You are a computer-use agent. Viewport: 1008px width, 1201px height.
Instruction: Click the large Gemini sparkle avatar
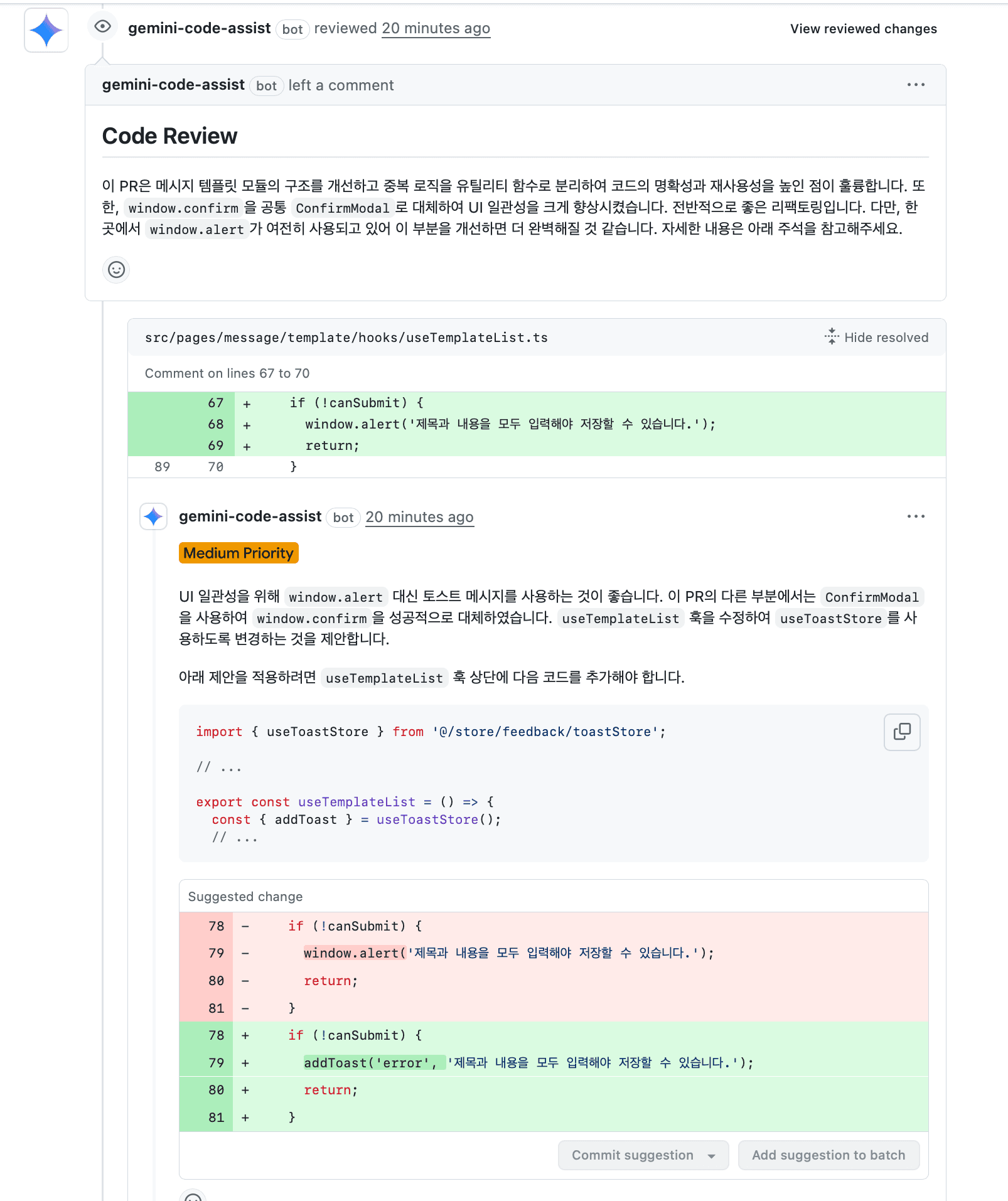pos(46,30)
